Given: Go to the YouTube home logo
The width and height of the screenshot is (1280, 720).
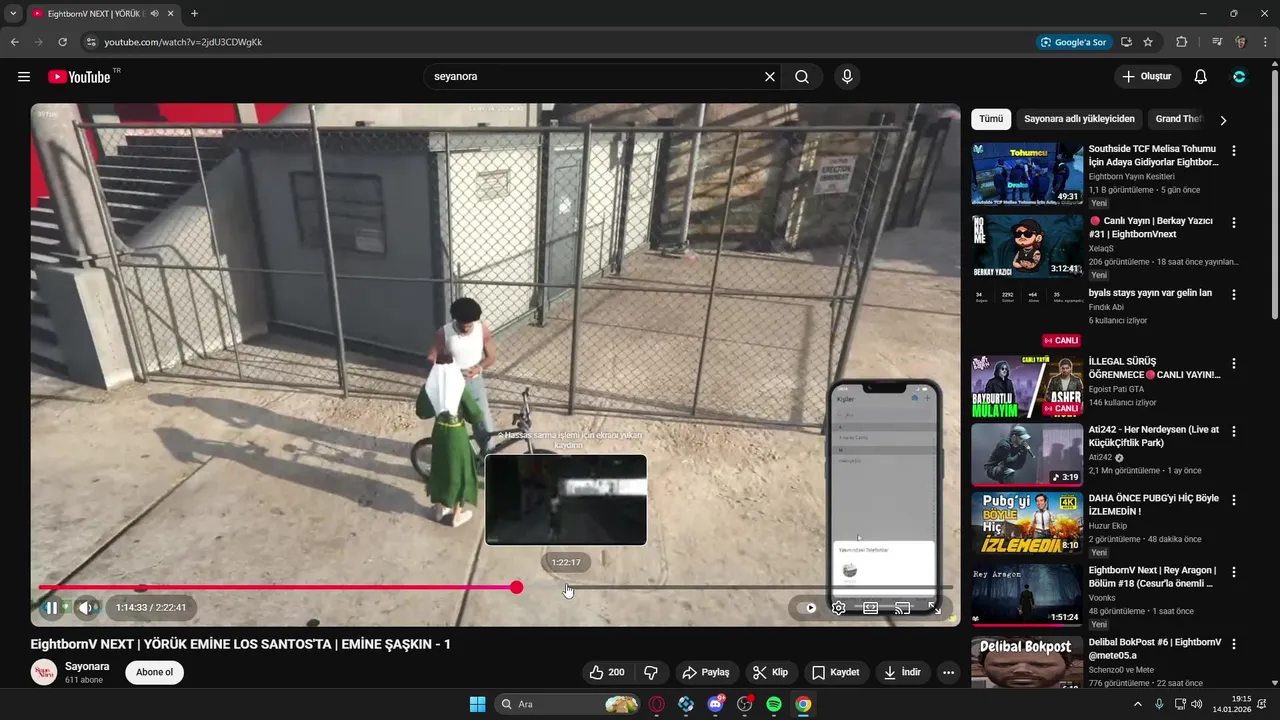Looking at the screenshot, I should (79, 77).
